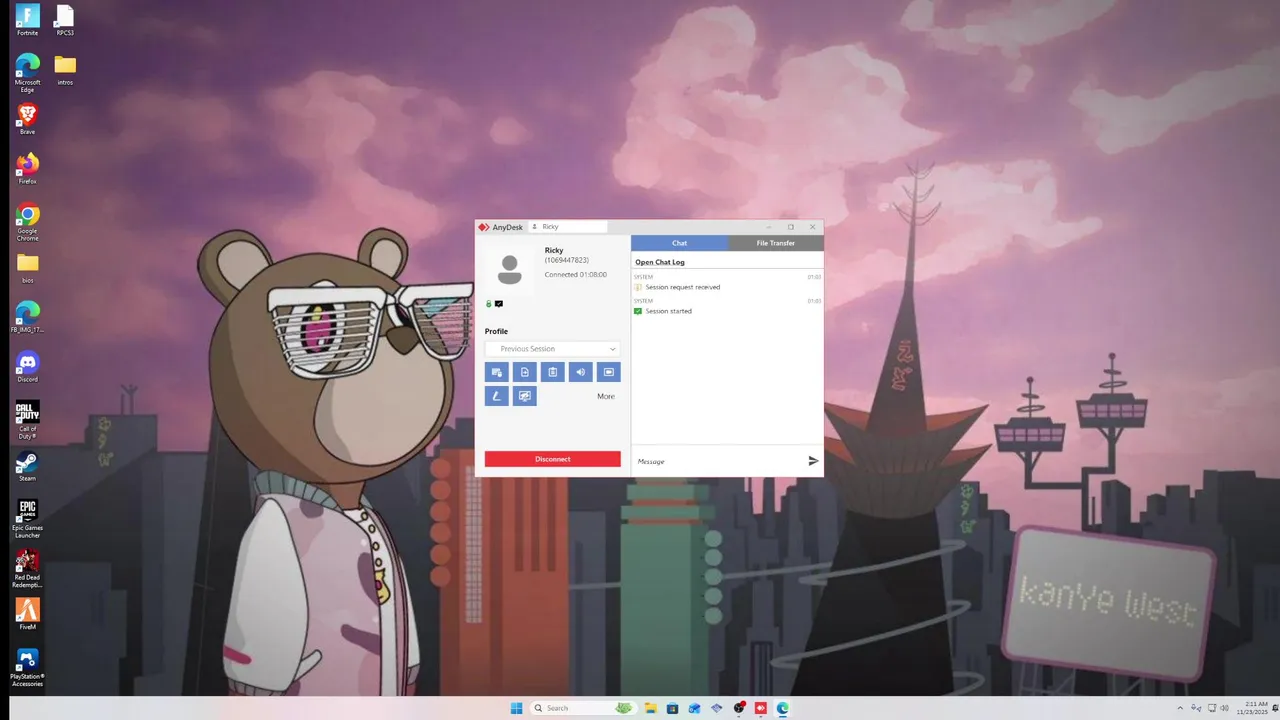Select the Call of Duty desktop icon
1280x720 pixels.
[27, 420]
